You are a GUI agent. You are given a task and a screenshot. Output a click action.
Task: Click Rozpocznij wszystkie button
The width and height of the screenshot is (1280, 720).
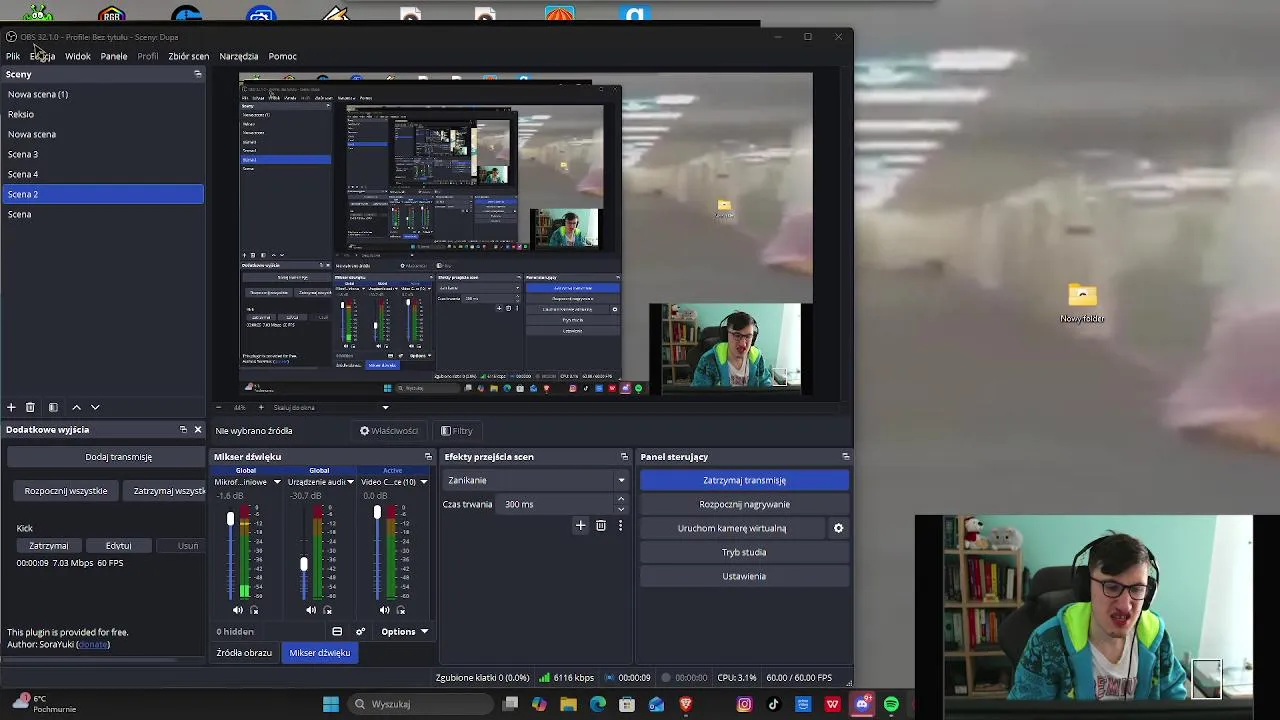pyautogui.click(x=66, y=491)
